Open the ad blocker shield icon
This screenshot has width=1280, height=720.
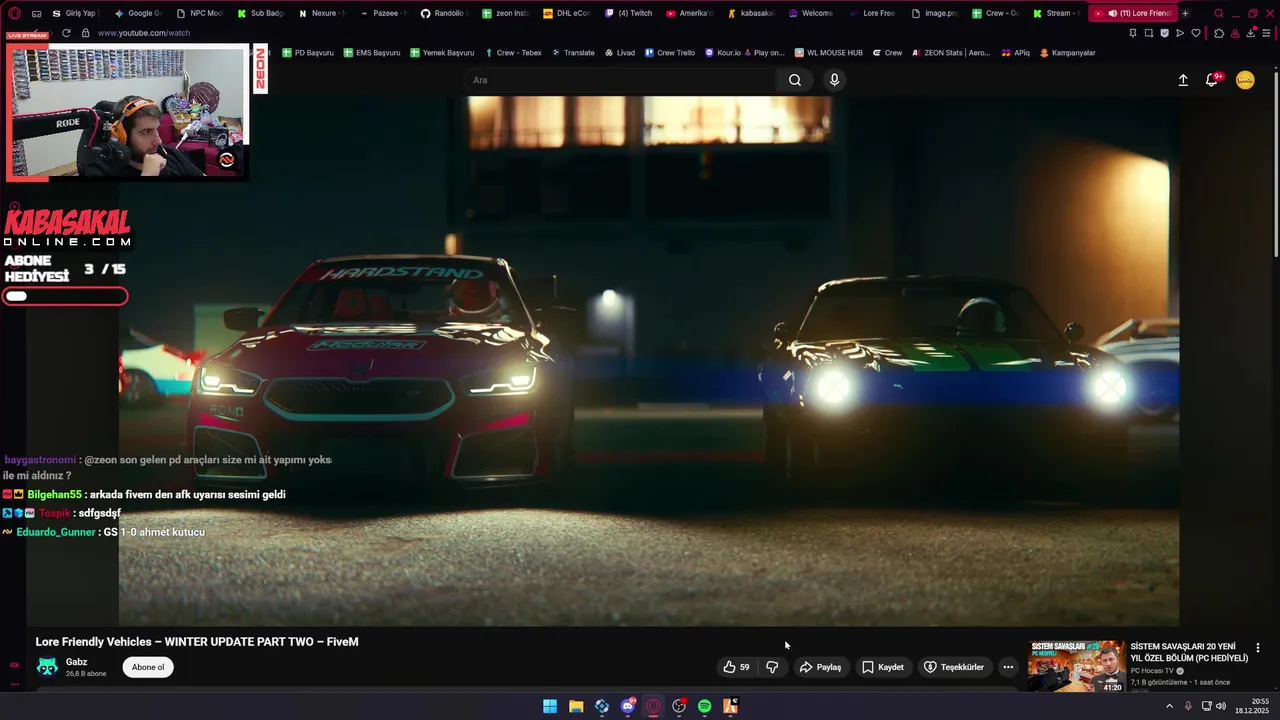point(1165,33)
